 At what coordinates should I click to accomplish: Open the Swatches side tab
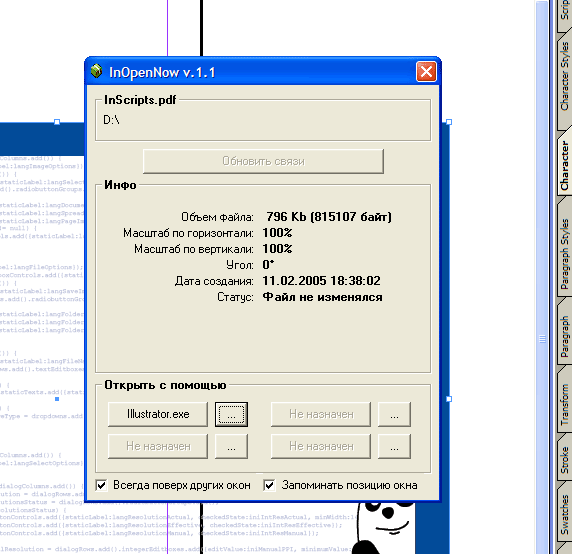(x=565, y=514)
